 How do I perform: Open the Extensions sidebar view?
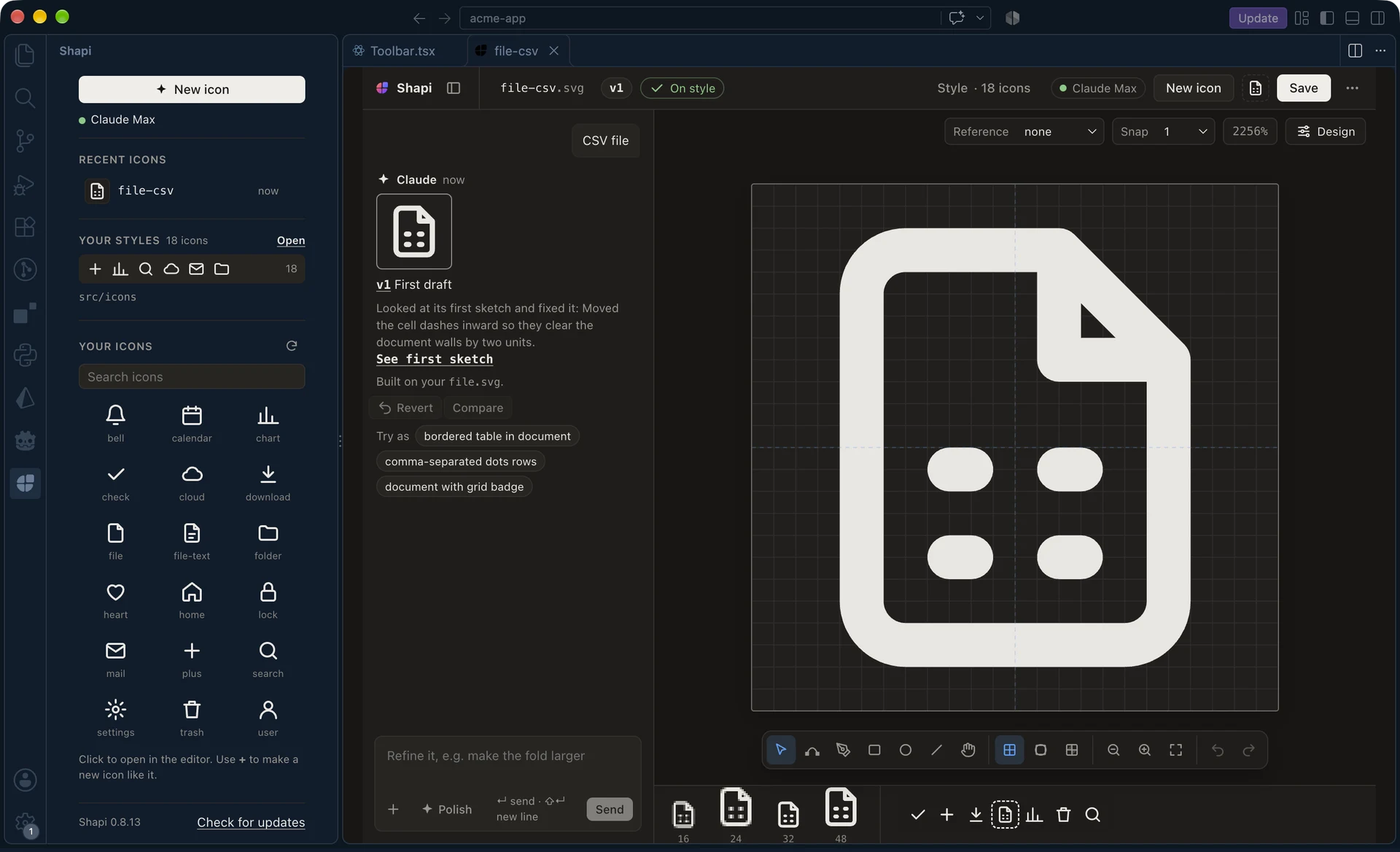[x=26, y=227]
